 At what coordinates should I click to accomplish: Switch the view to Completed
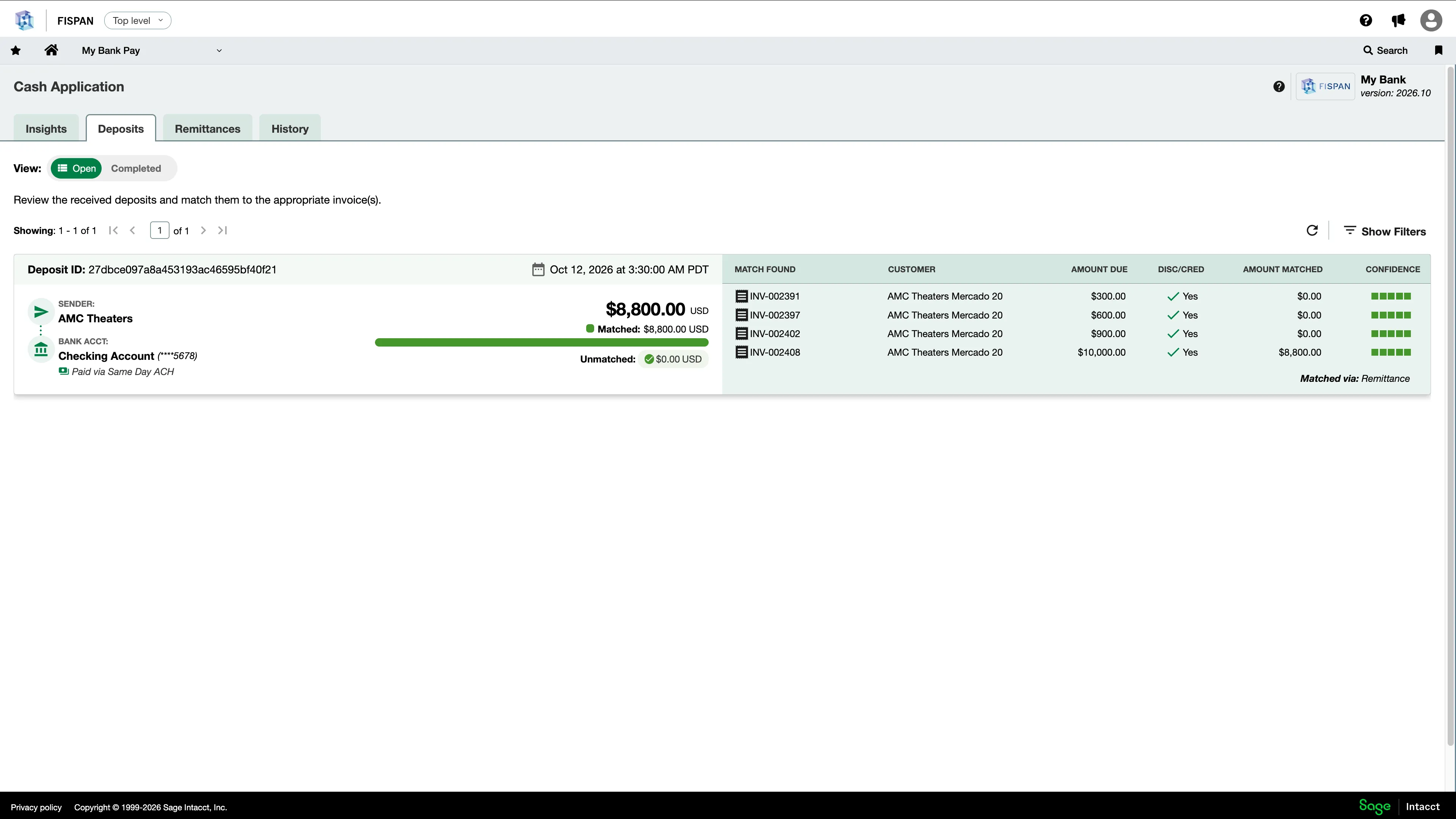136,168
